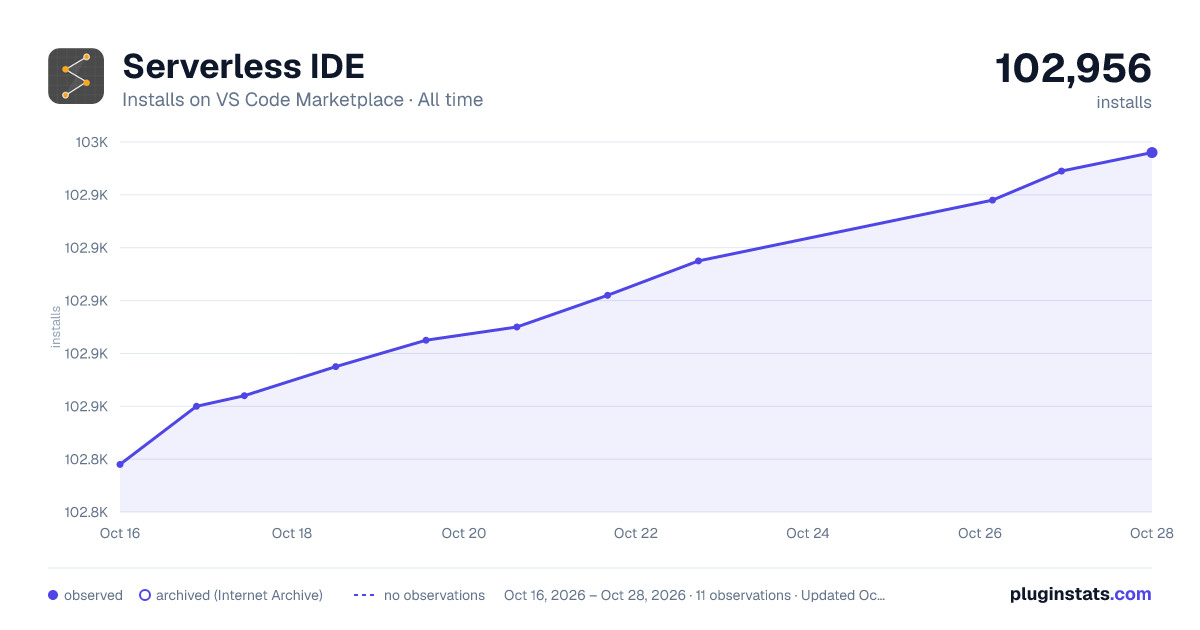Click the Oct 26 x-axis label

(980, 533)
